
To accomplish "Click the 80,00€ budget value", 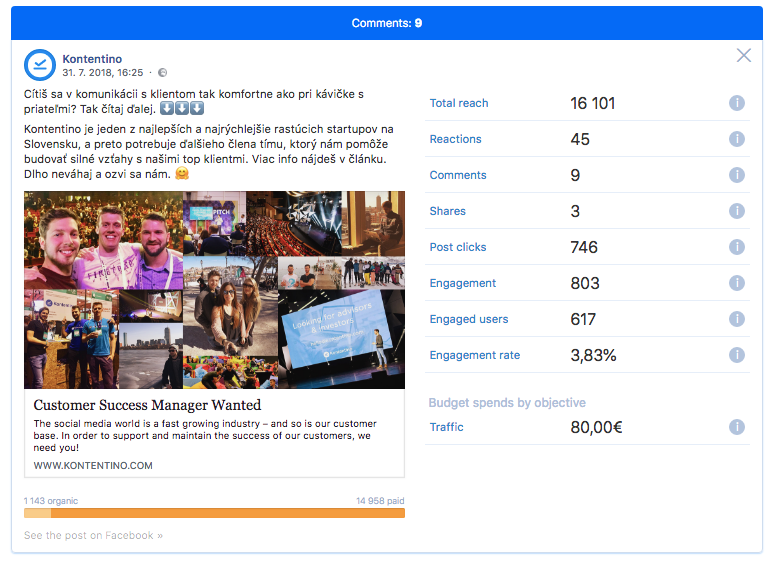I will [596, 427].
